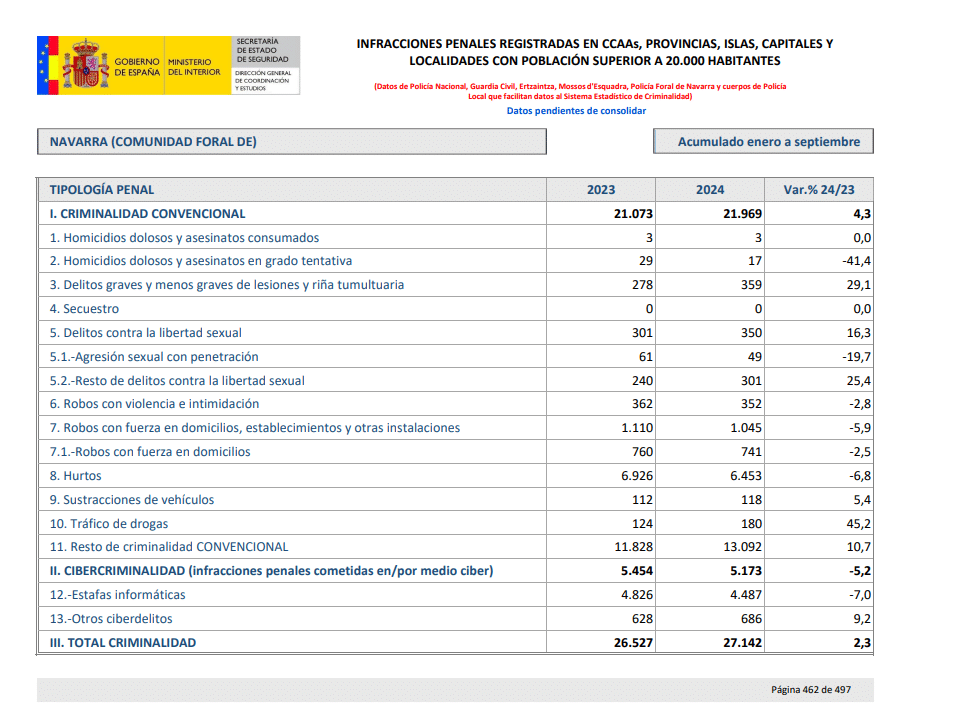
Task: Select the 2024 column header
Action: pos(710,189)
